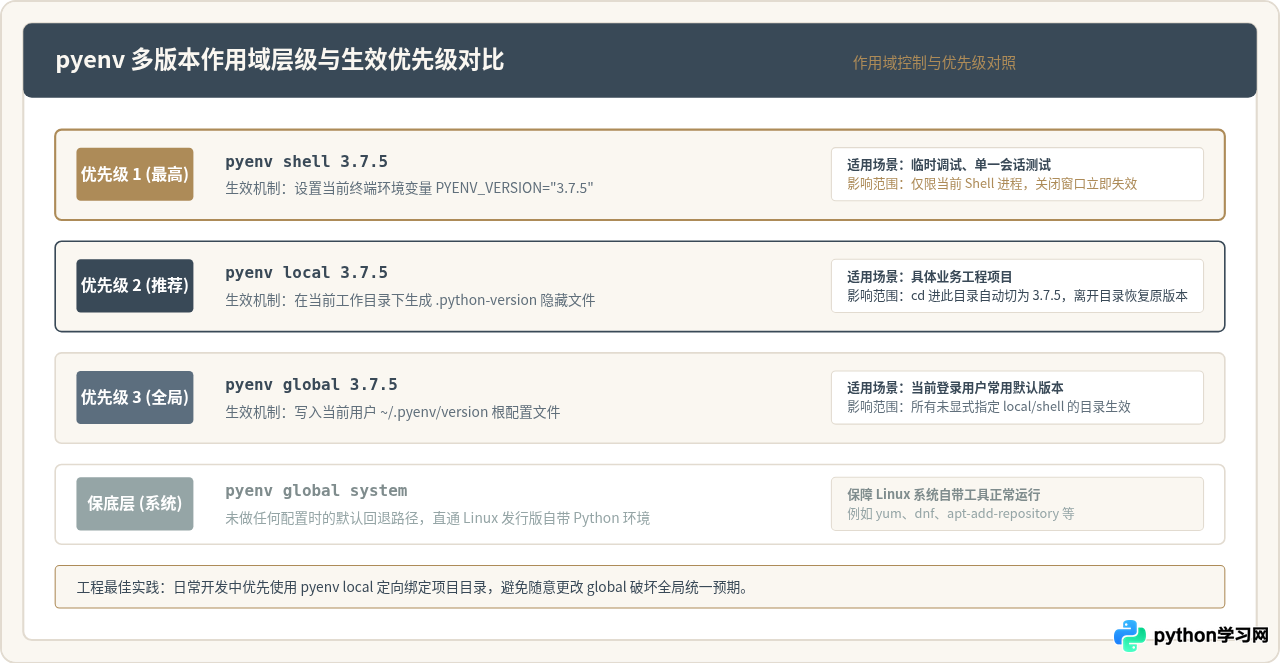Click the Python logo icon
The height and width of the screenshot is (664, 1280).
pos(1130,635)
